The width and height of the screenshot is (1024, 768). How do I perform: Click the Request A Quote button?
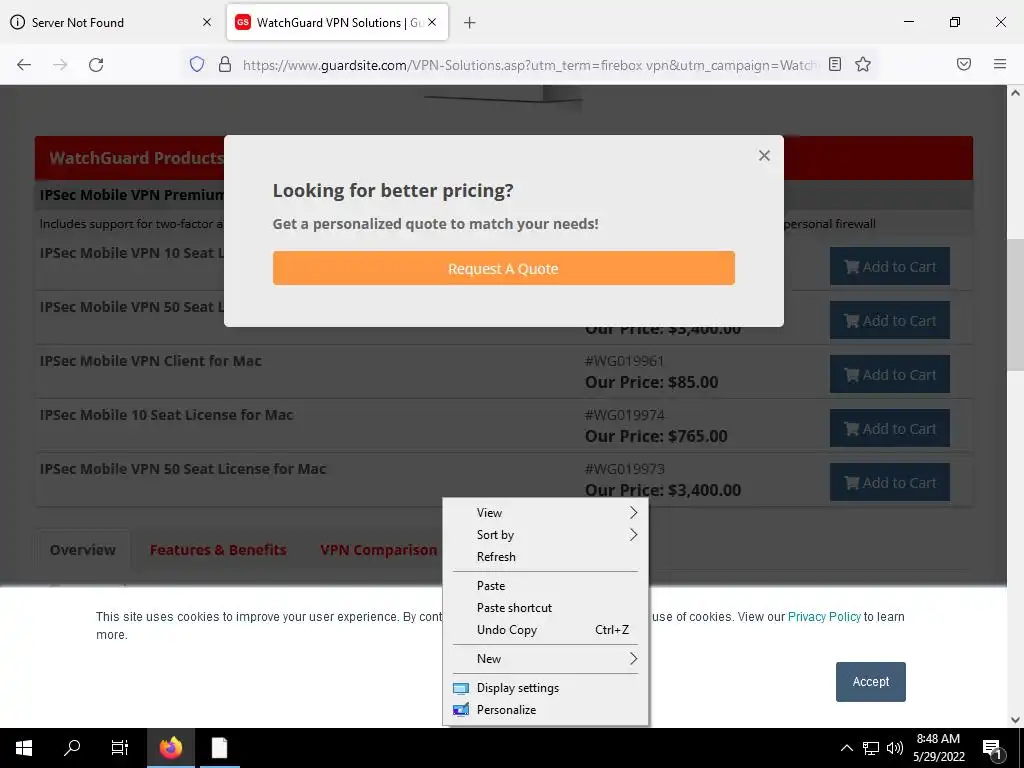click(504, 268)
